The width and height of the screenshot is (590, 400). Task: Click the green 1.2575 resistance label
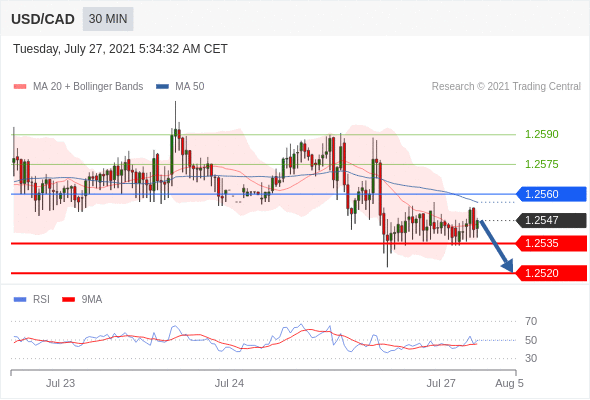tap(542, 164)
